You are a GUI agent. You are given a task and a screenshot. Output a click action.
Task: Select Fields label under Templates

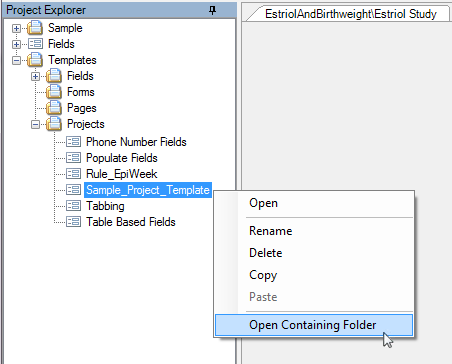pos(80,76)
